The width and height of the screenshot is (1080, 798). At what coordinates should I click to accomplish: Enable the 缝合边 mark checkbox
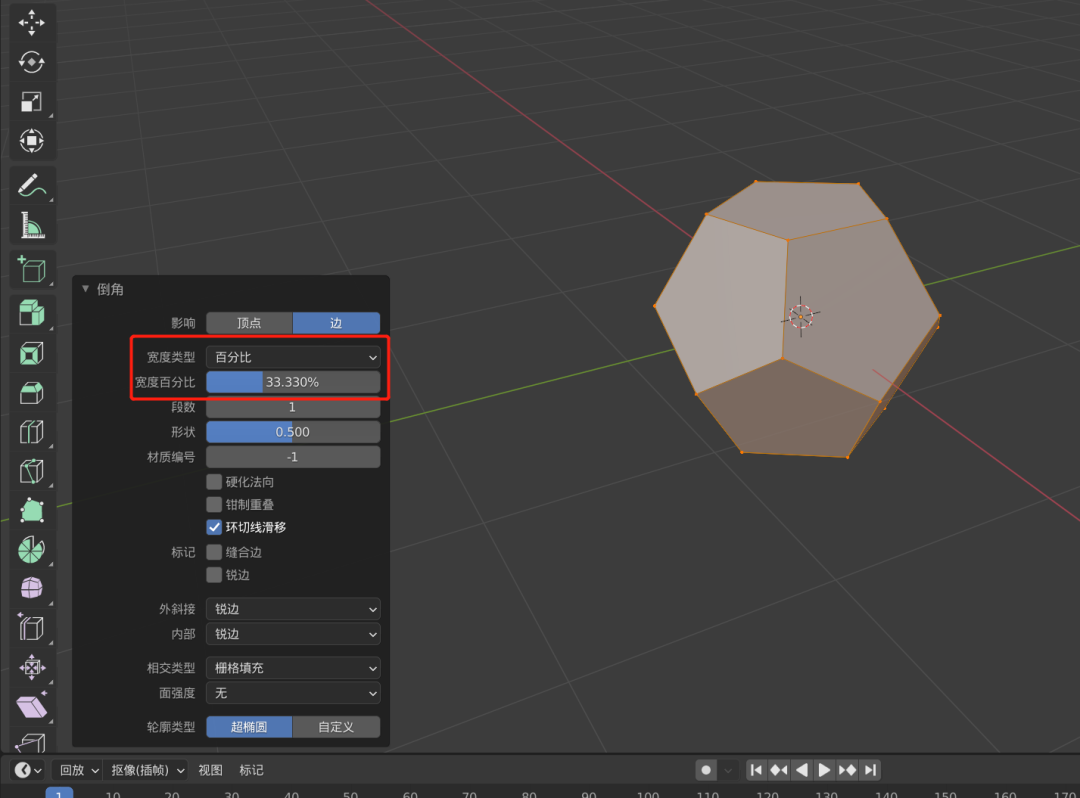(214, 552)
